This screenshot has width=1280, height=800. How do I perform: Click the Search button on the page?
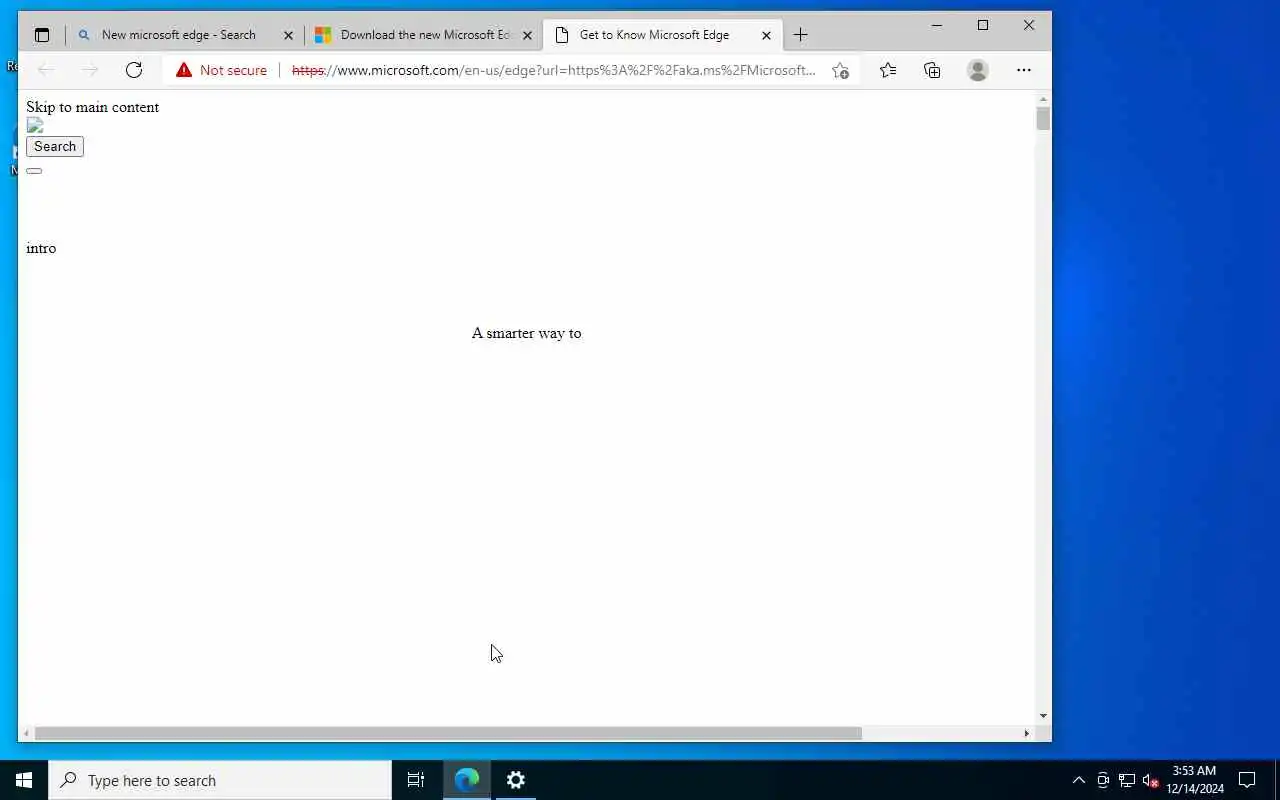tap(55, 146)
